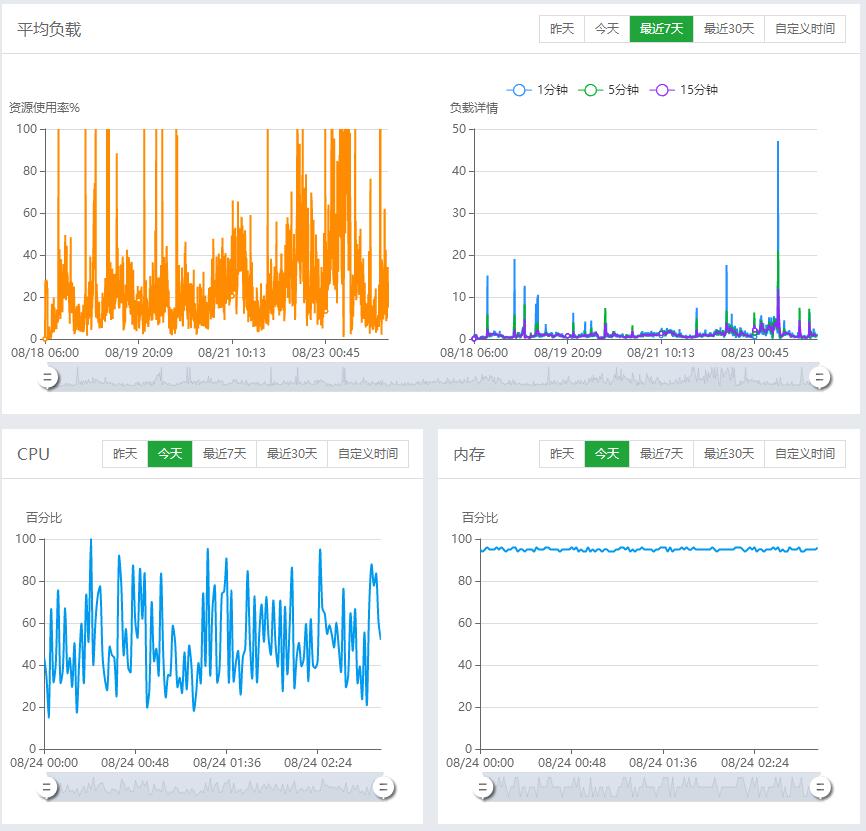Screen dimensions: 866x831
Task: Click the 1-minute load spike peak
Action: coord(778,143)
